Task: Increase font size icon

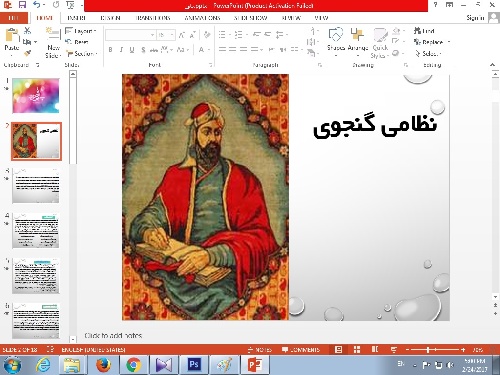Action: click(182, 35)
